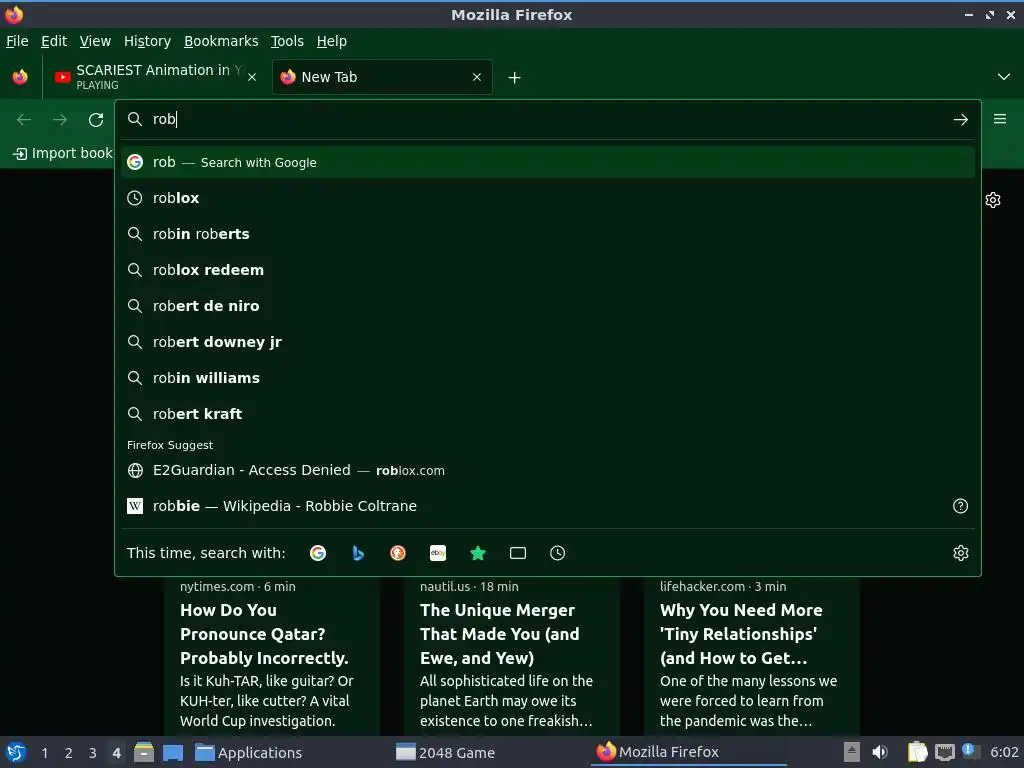The height and width of the screenshot is (768, 1024).
Task: Choose 'robin williams' suggestion
Action: (x=547, y=377)
